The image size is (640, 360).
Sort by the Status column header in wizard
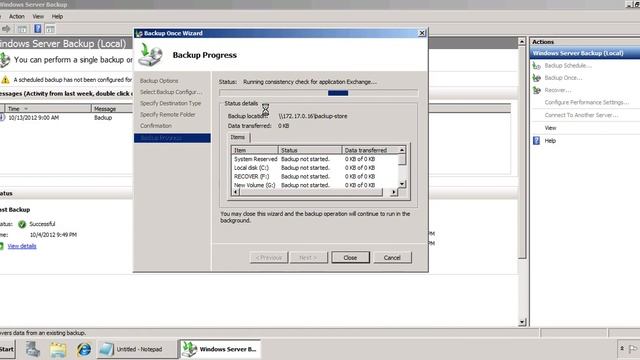coord(310,150)
